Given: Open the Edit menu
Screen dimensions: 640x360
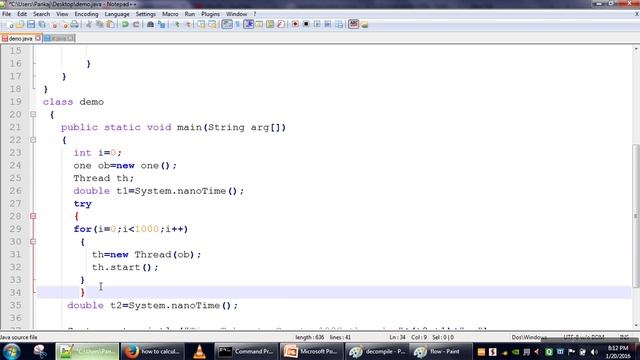Looking at the screenshot, I should coord(22,14).
